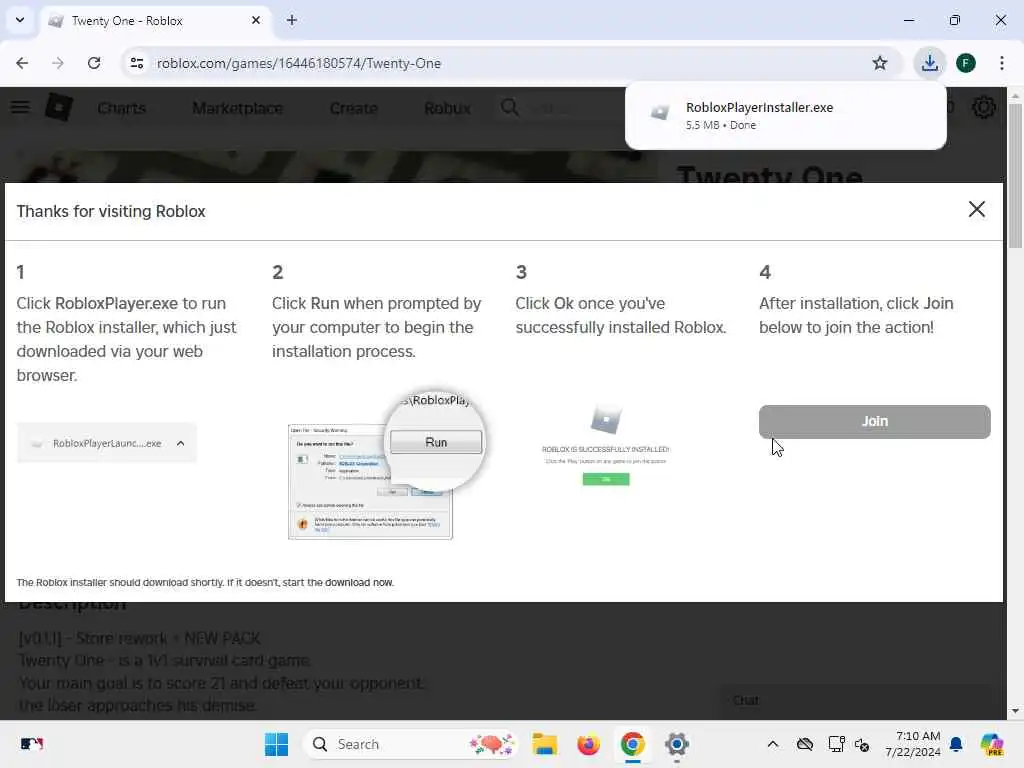Open the clock showing 7:10 AM
The image size is (1024, 768).
pyautogui.click(x=912, y=744)
